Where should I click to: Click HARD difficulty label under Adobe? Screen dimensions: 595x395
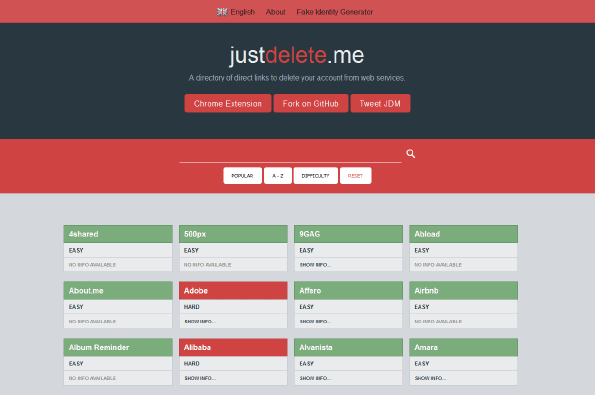192,307
